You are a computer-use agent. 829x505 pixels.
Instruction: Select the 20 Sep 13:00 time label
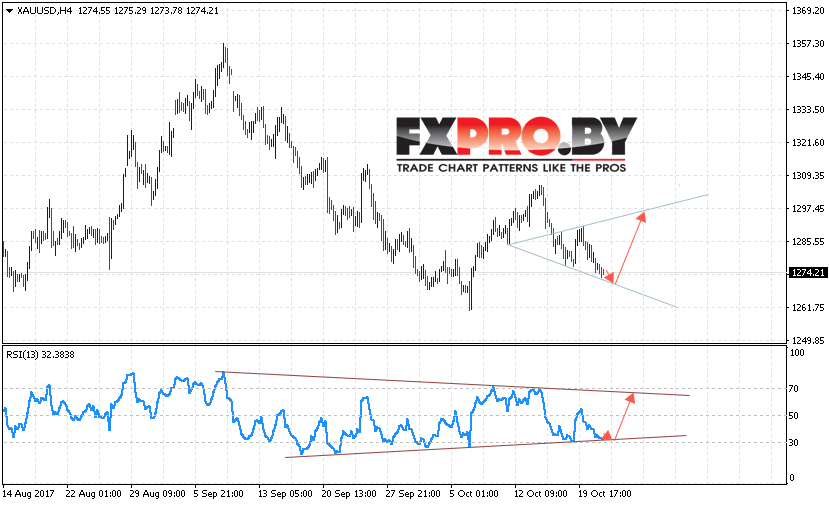(349, 494)
